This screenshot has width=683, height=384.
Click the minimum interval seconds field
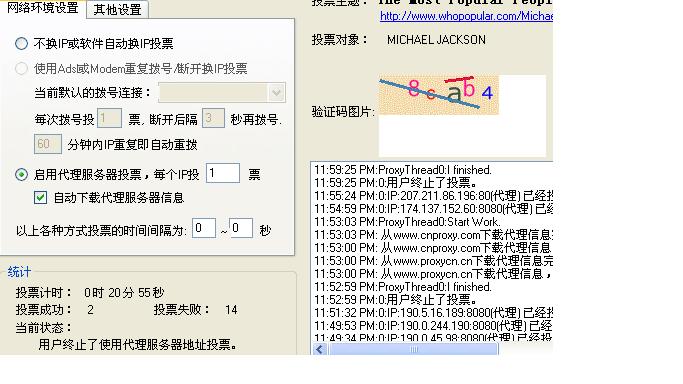tap(204, 228)
